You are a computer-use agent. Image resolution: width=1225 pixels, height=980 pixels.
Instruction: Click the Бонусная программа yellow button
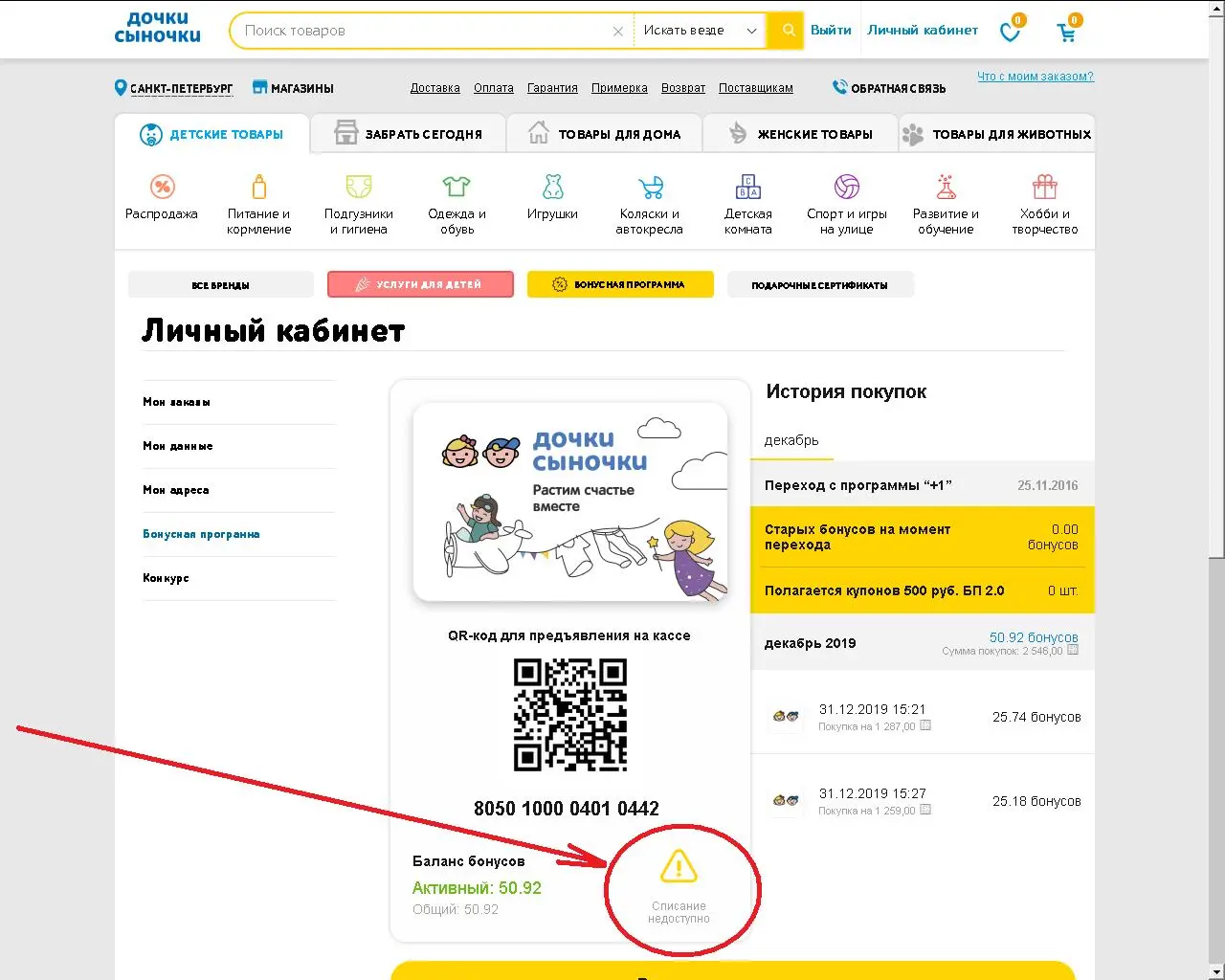620,284
